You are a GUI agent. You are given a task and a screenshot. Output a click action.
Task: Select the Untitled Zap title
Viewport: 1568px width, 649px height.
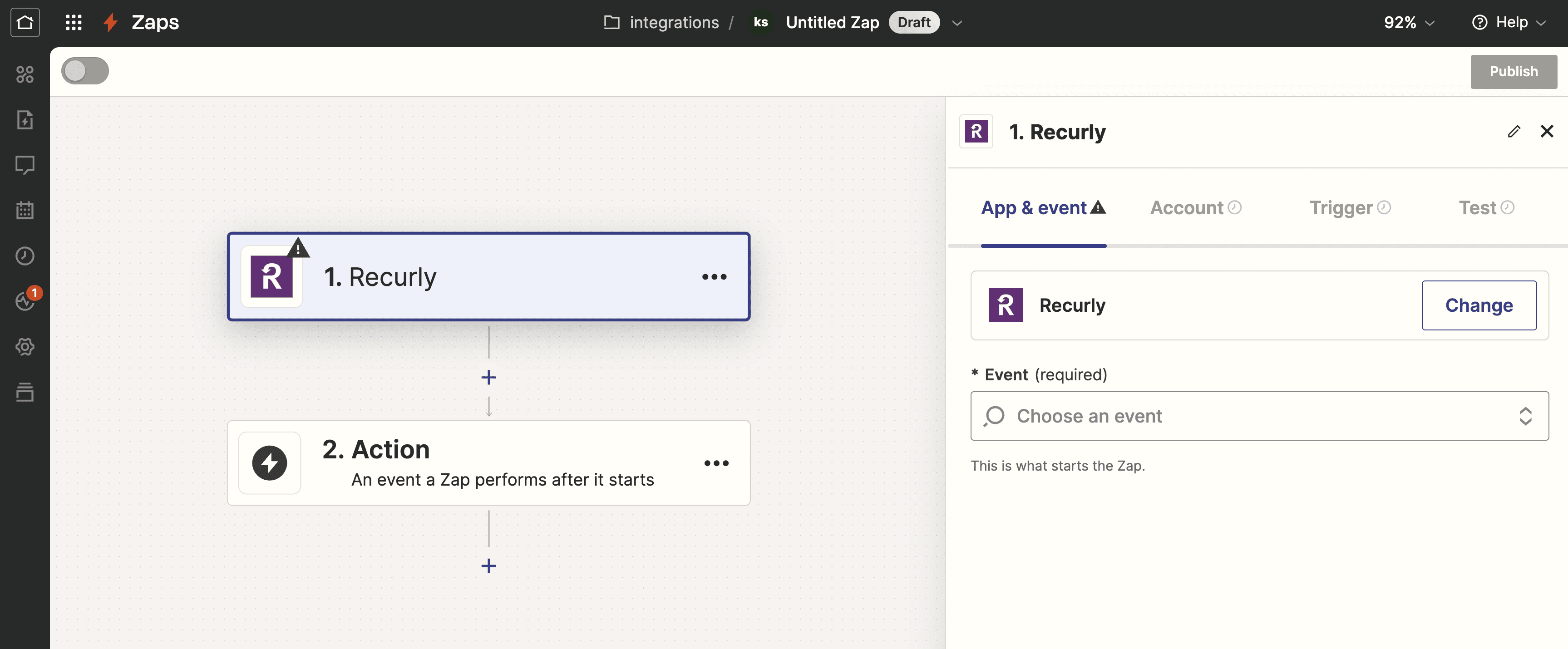click(832, 23)
